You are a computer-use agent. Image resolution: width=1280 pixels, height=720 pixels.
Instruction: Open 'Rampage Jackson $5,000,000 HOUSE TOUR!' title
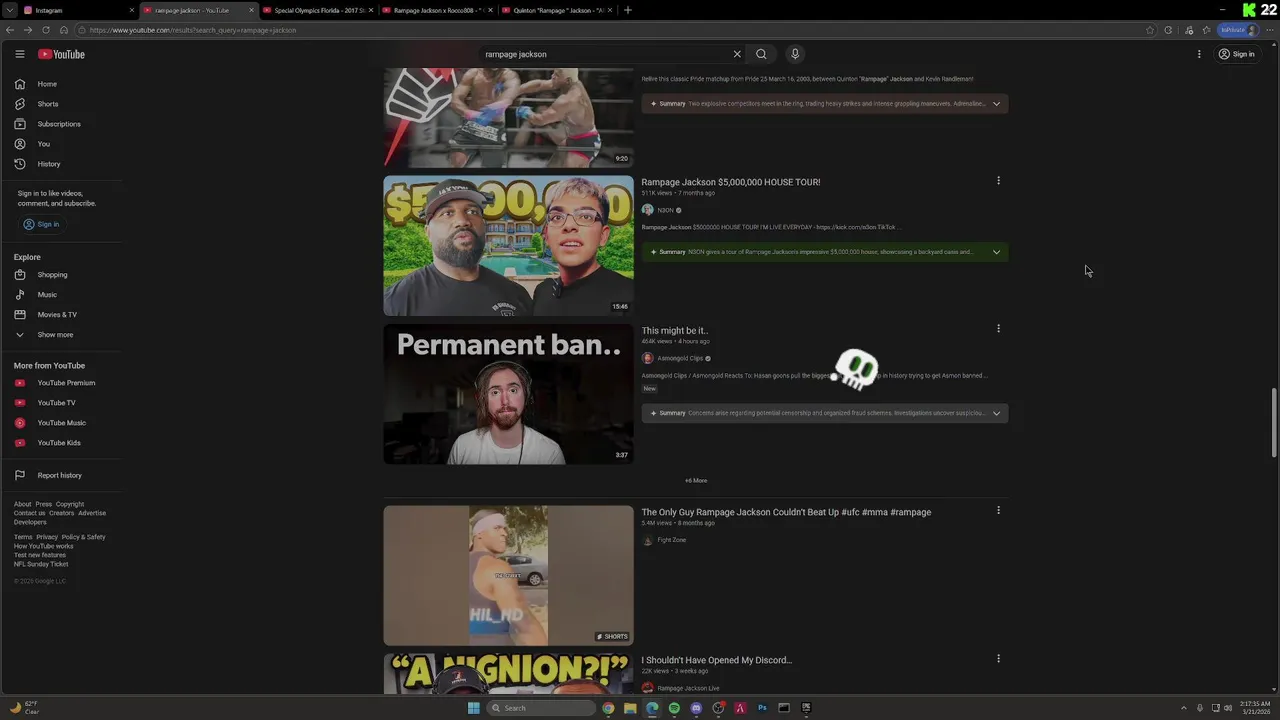(x=731, y=182)
